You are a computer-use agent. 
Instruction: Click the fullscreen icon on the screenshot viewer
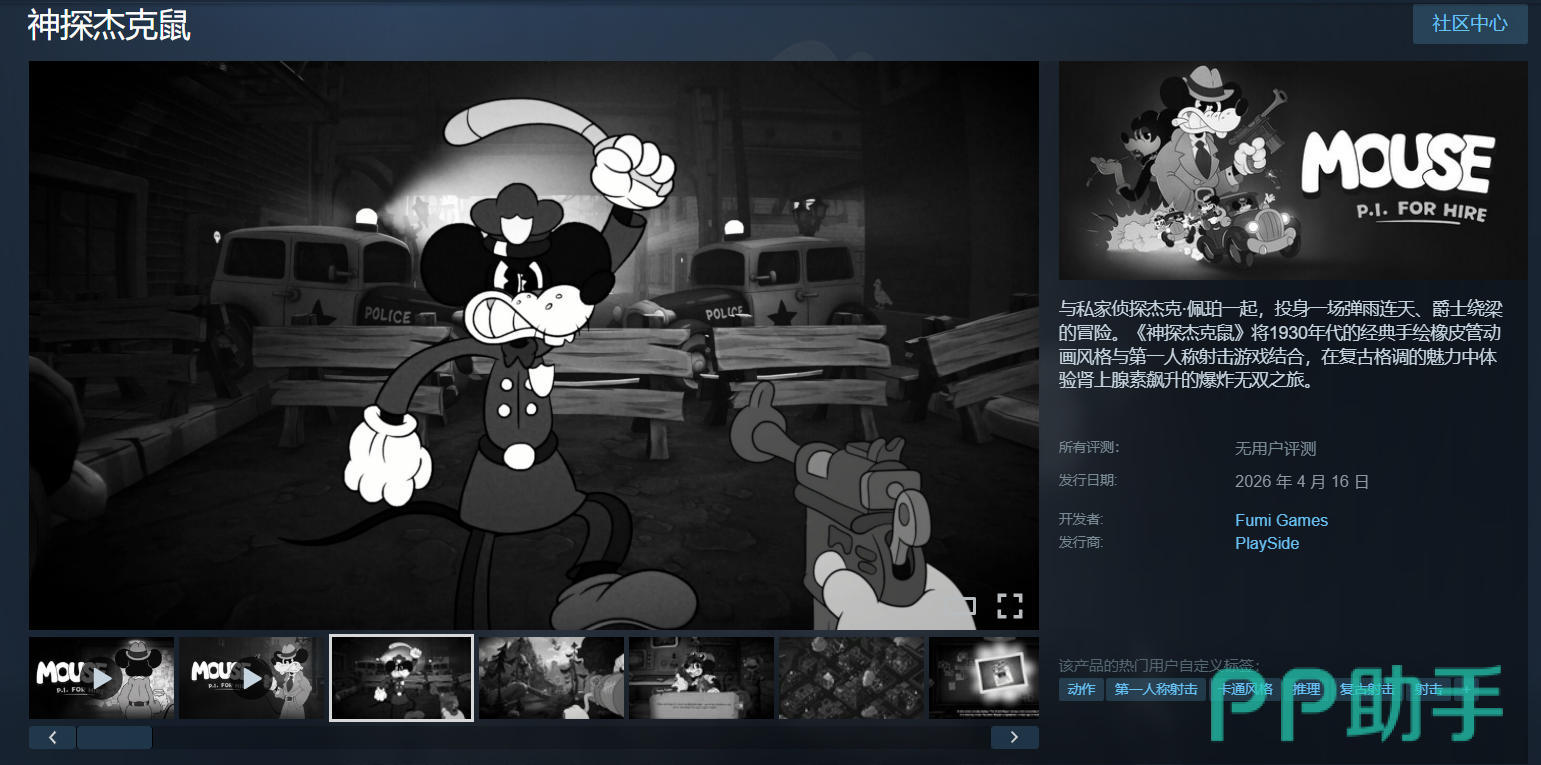pyautogui.click(x=1010, y=605)
